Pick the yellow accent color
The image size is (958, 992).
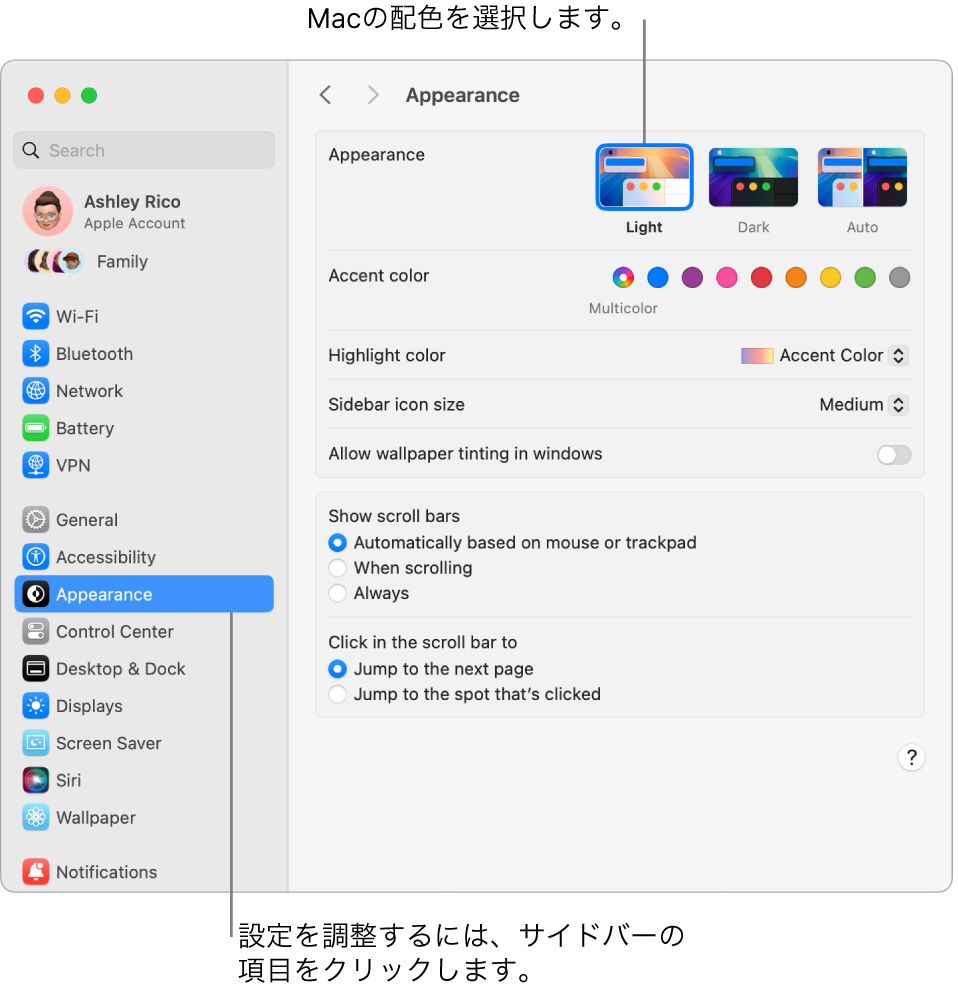click(x=830, y=277)
